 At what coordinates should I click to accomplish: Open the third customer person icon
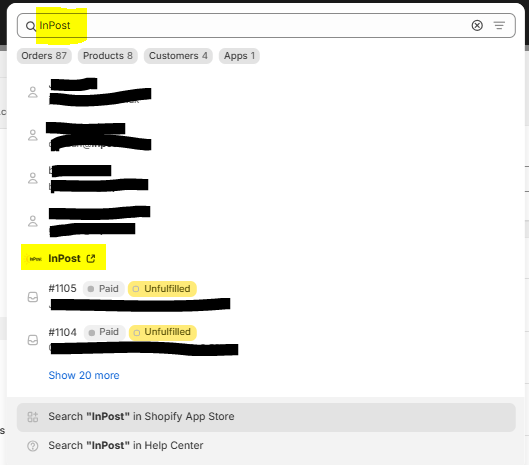33,178
